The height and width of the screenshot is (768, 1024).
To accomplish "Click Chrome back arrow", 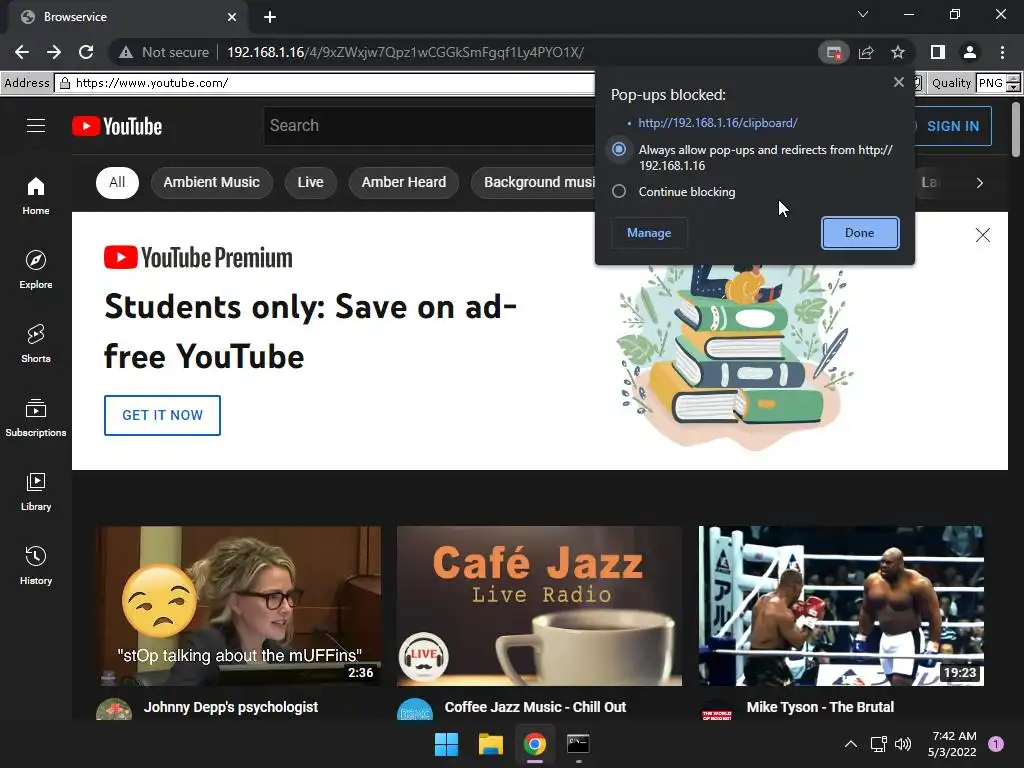I will coord(22,52).
